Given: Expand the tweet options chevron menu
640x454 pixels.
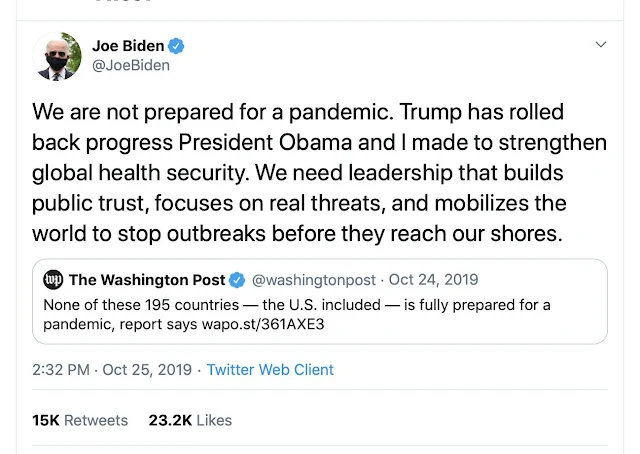Looking at the screenshot, I should click(x=600, y=45).
